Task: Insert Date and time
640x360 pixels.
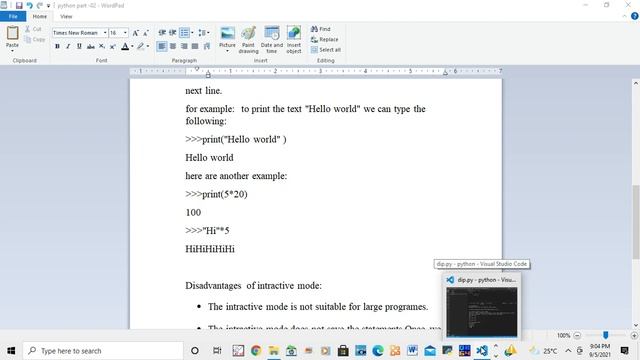Action: [272, 40]
